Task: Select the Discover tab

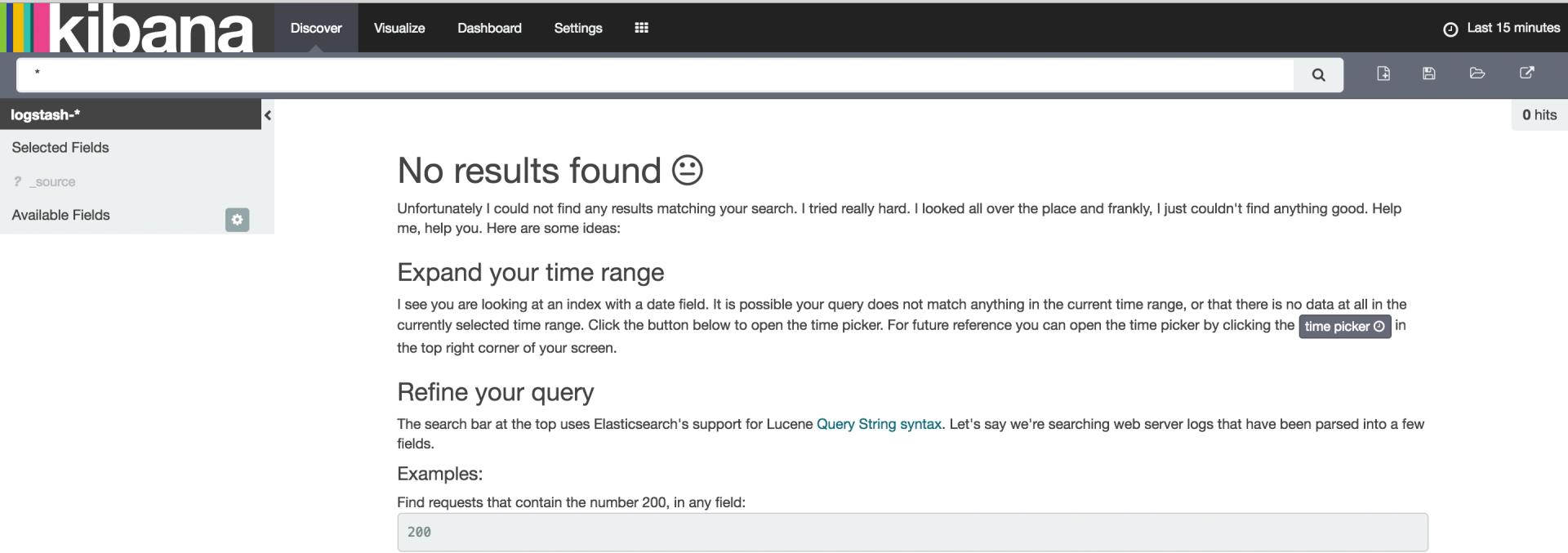Action: 316,28
